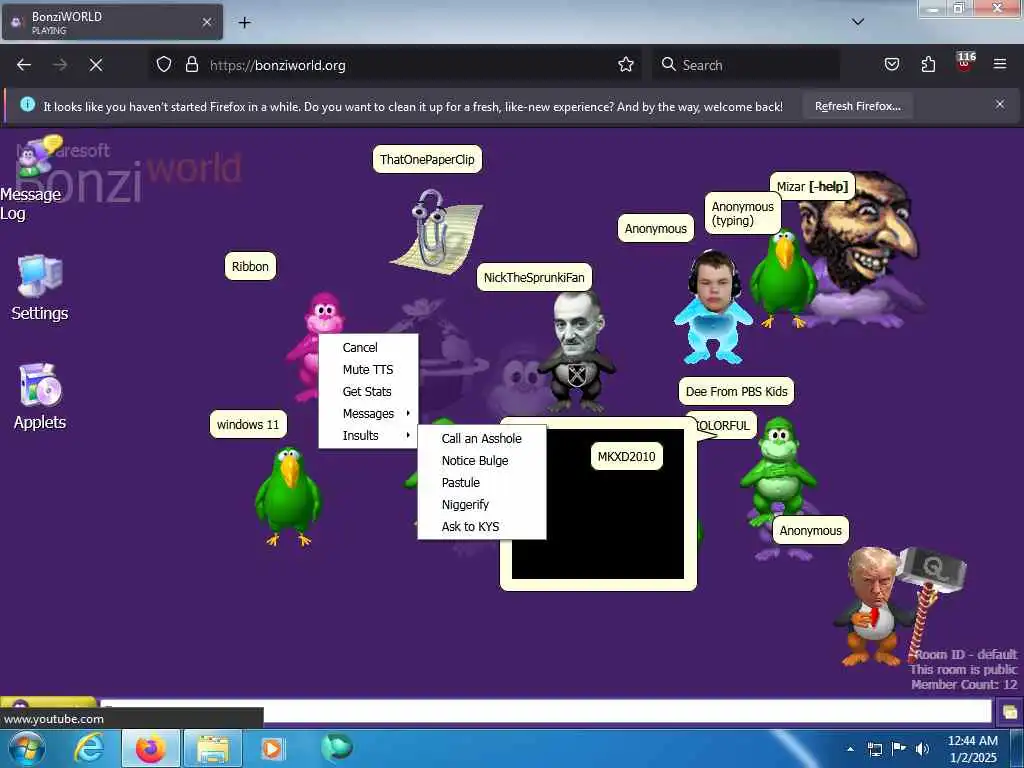The width and height of the screenshot is (1024, 768).
Task: Expand the Messages submenu
Action: 368,413
